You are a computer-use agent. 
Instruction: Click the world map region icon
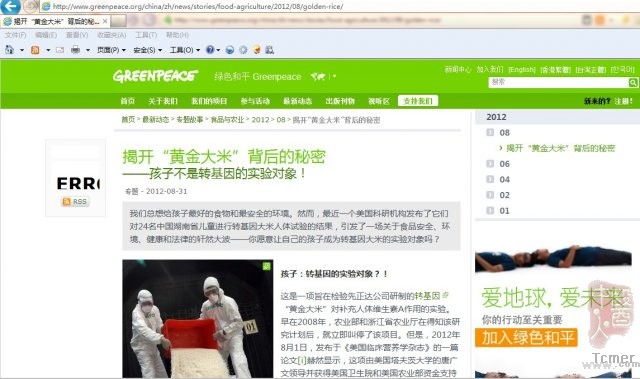point(318,76)
